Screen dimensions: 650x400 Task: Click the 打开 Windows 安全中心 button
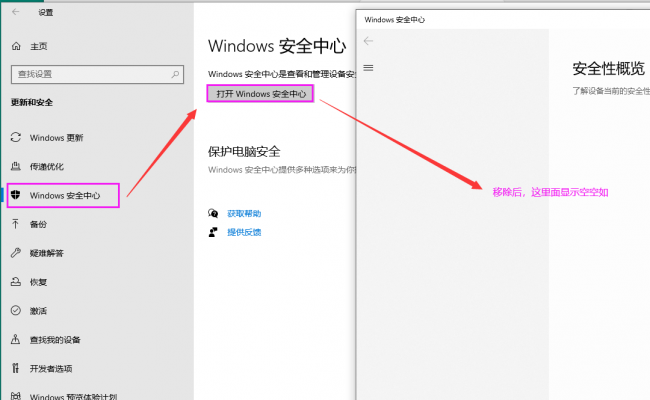[x=260, y=94]
